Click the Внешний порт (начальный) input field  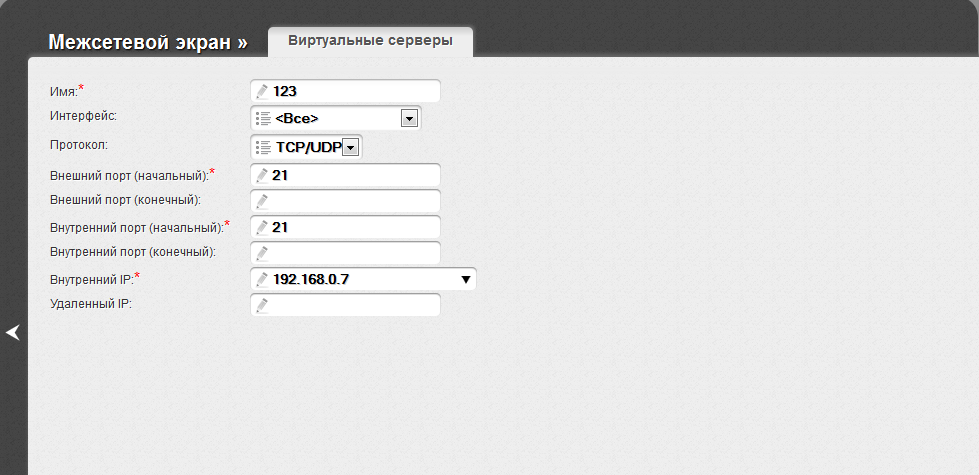[x=355, y=175]
